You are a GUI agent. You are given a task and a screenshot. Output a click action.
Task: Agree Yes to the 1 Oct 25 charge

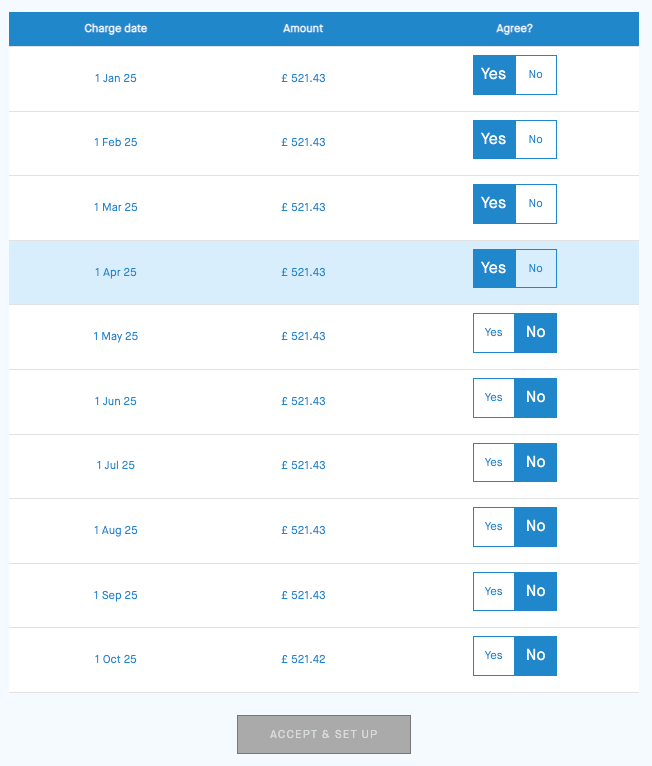[493, 656]
